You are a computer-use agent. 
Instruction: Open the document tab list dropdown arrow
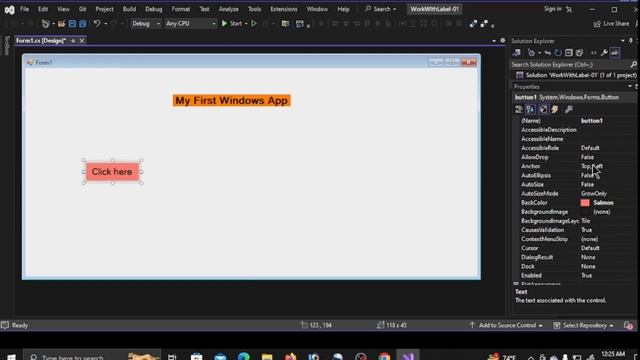494,41
